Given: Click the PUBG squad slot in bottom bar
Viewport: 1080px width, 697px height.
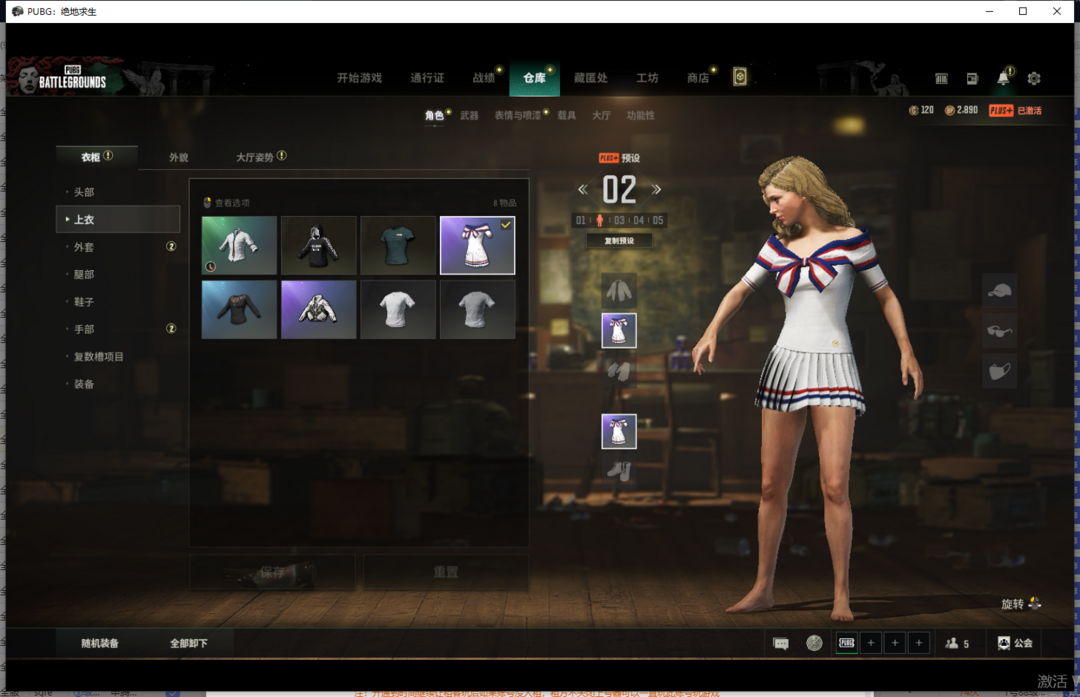Looking at the screenshot, I should click(x=847, y=643).
